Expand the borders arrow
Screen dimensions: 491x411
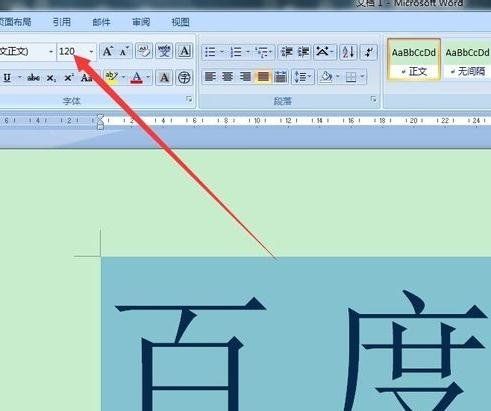362,77
